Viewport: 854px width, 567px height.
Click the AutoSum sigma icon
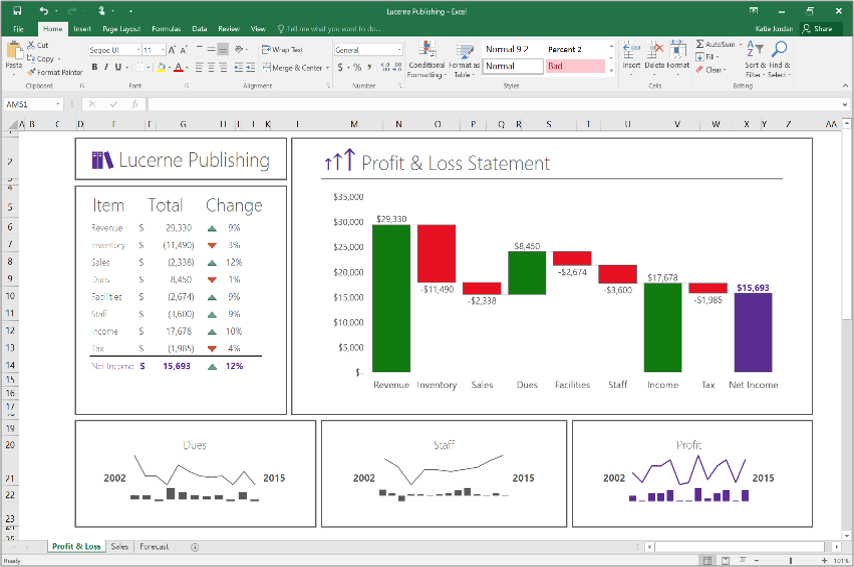click(700, 45)
